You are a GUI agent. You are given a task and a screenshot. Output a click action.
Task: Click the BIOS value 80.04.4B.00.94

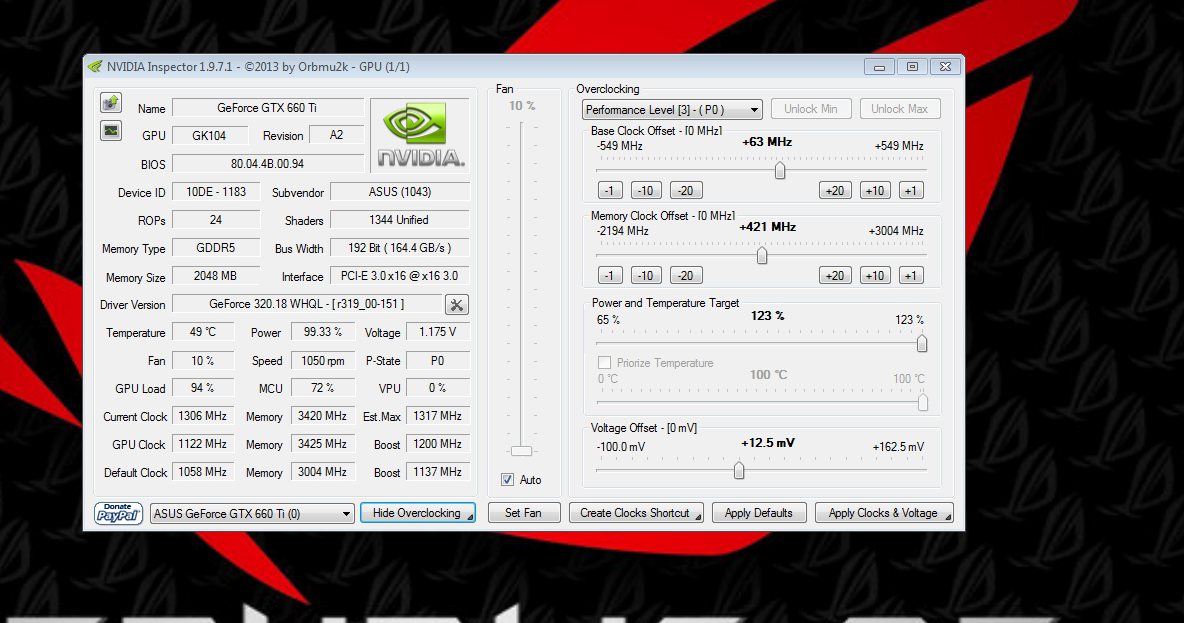(267, 164)
